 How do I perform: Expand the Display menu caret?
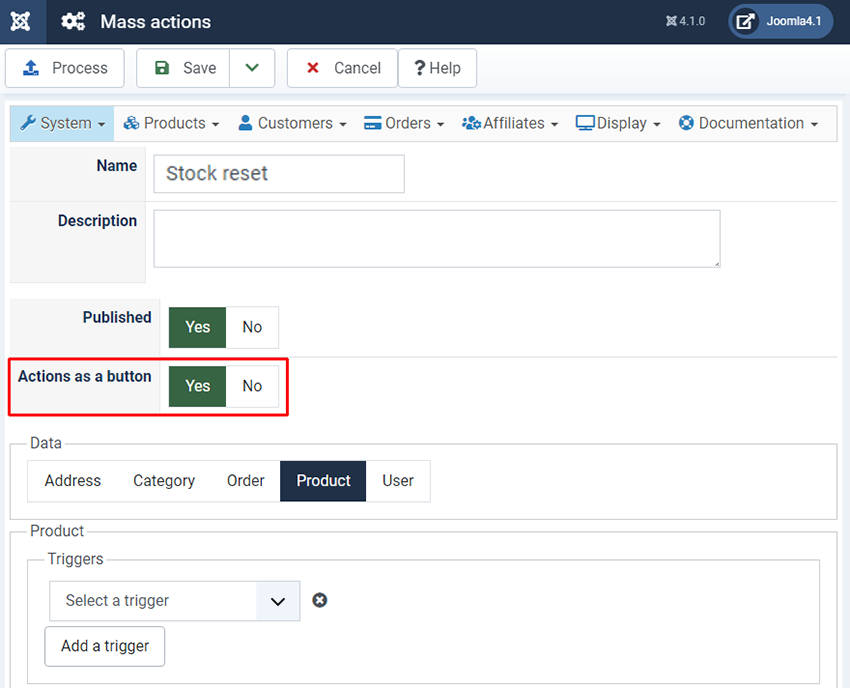coord(656,125)
